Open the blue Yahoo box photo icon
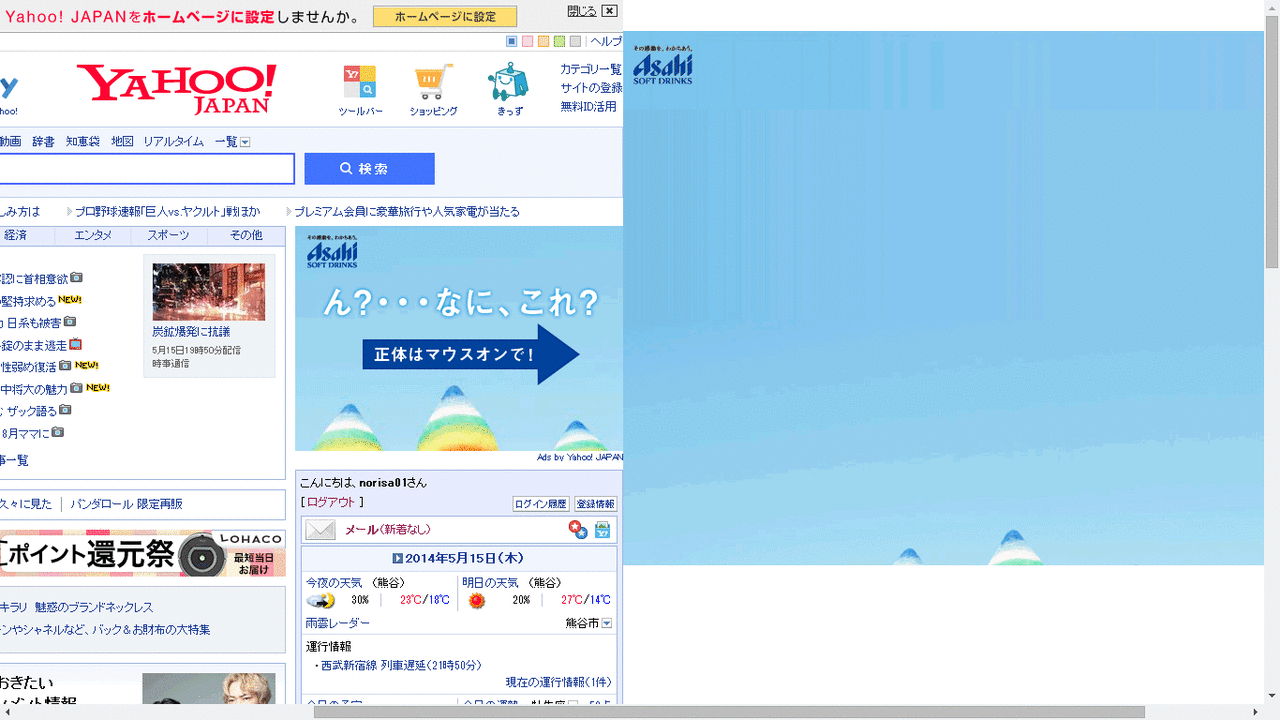1280x720 pixels. click(603, 530)
